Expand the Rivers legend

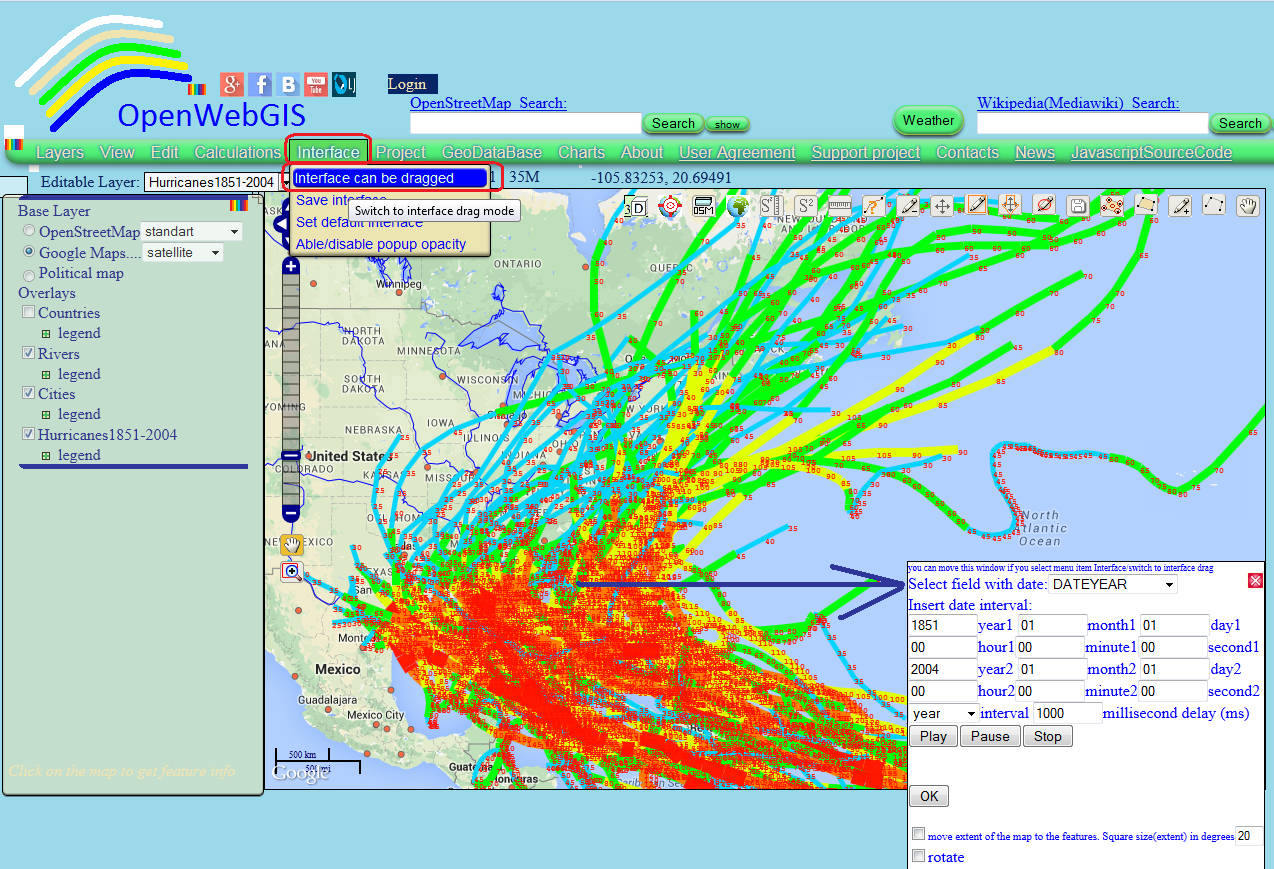coord(46,374)
